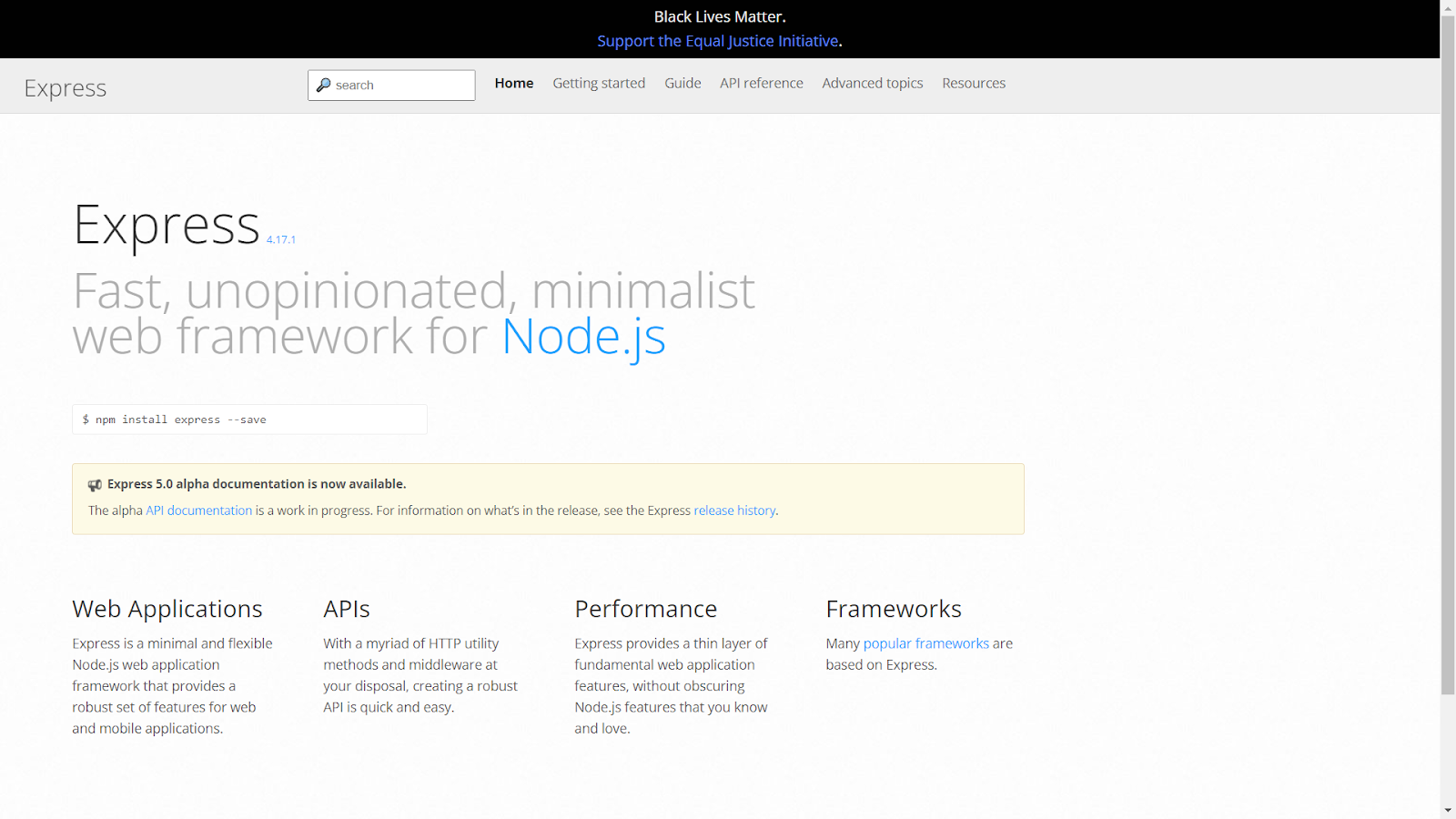
Task: Visit the Node.js link in the headline
Action: (583, 337)
